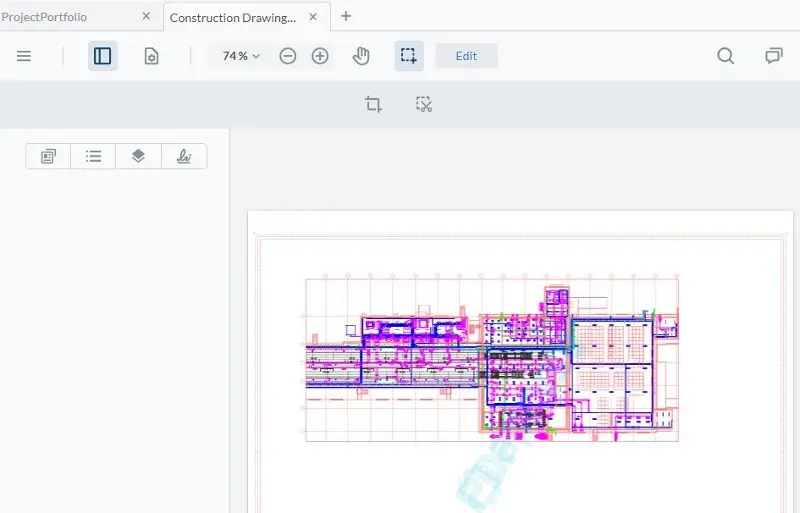The width and height of the screenshot is (800, 513).
Task: Open the search magnifier
Action: coord(726,56)
